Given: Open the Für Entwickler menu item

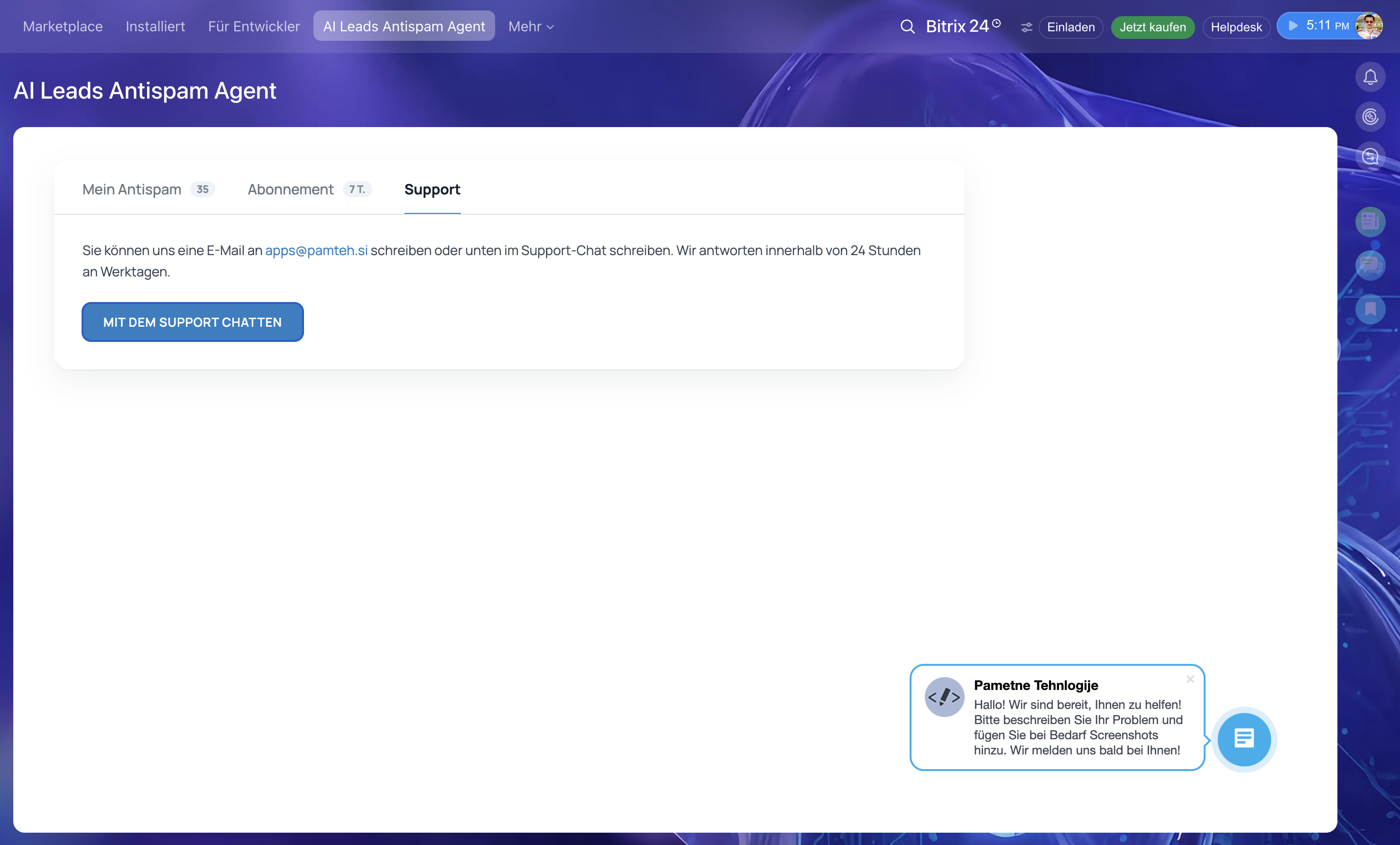Looking at the screenshot, I should pos(253,27).
